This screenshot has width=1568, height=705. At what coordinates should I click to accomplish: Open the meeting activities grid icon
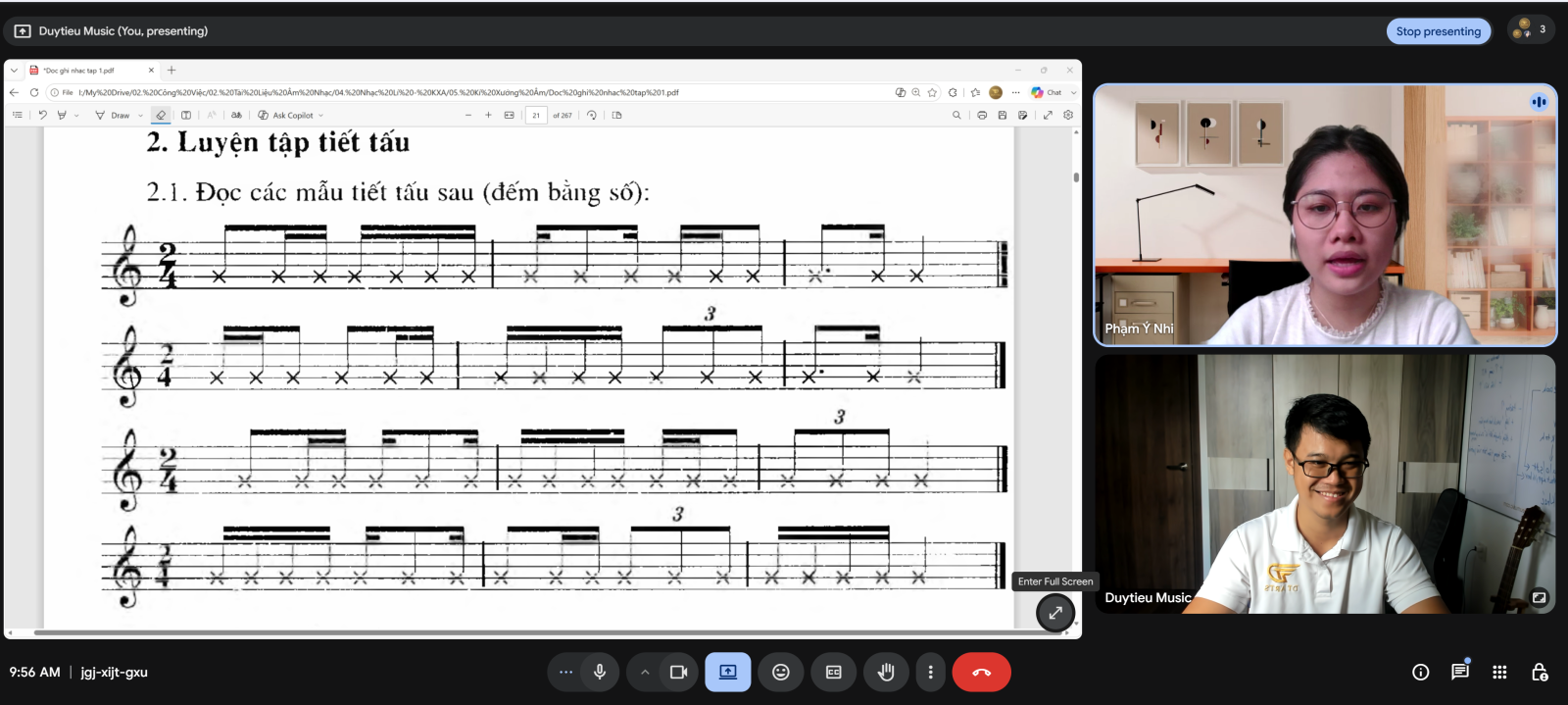point(1499,672)
